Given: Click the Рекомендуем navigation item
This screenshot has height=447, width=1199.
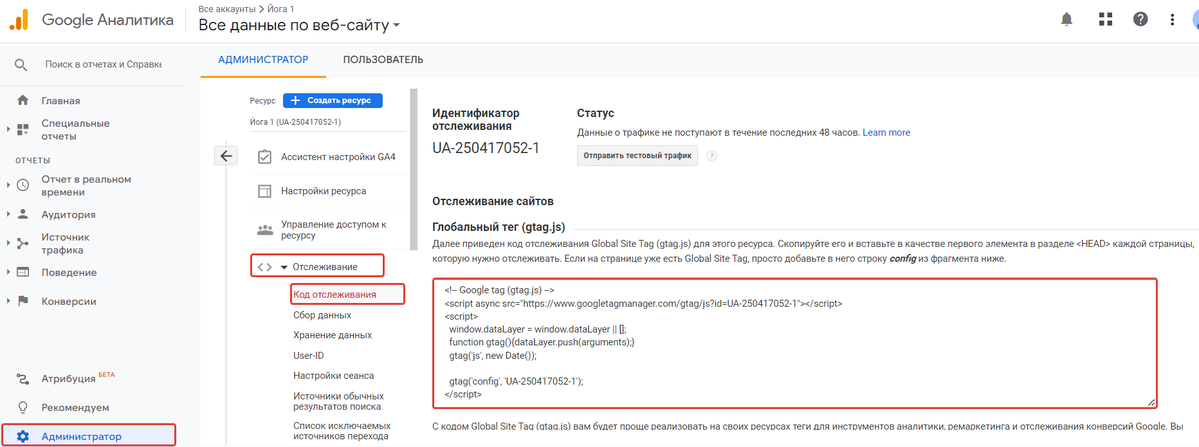Looking at the screenshot, I should pyautogui.click(x=75, y=407).
